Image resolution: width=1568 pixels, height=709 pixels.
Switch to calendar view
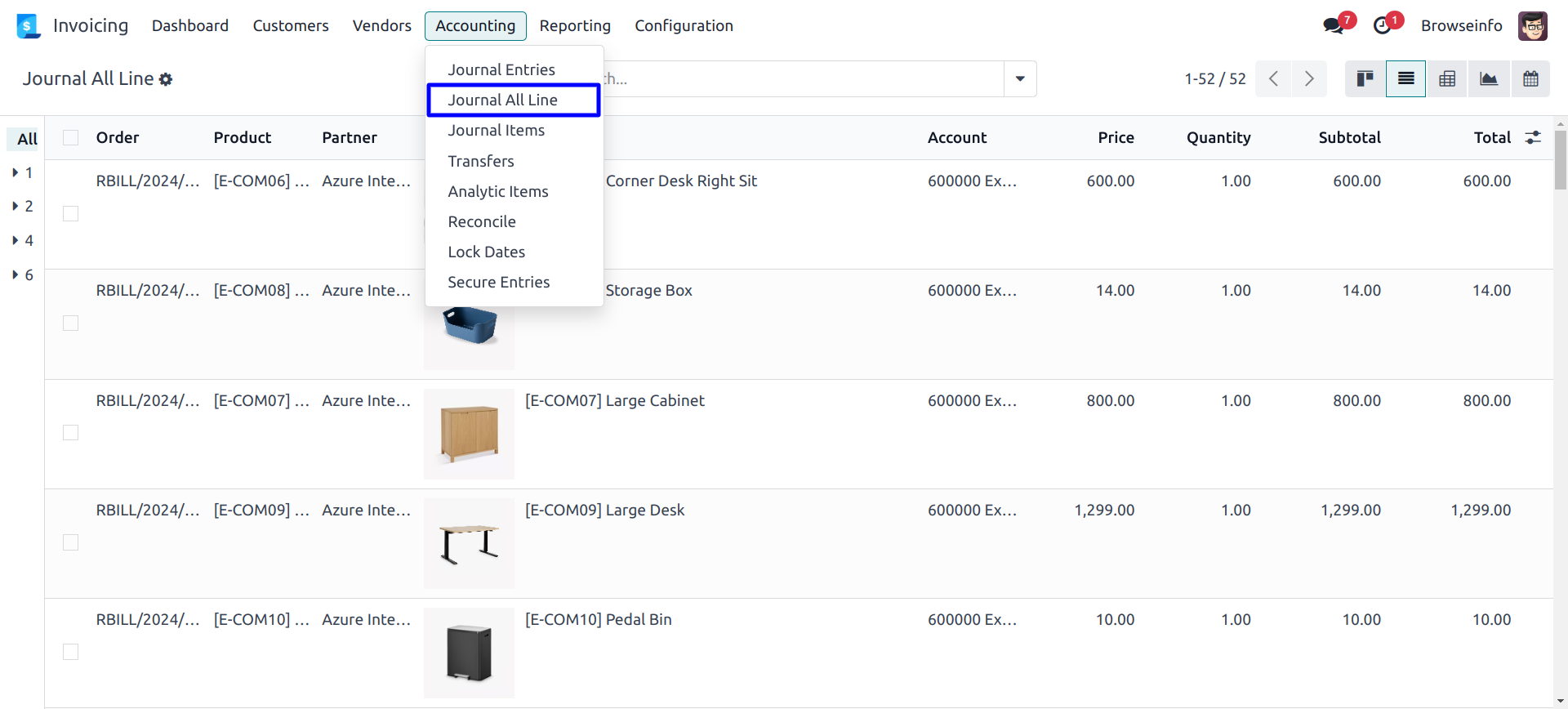point(1530,79)
